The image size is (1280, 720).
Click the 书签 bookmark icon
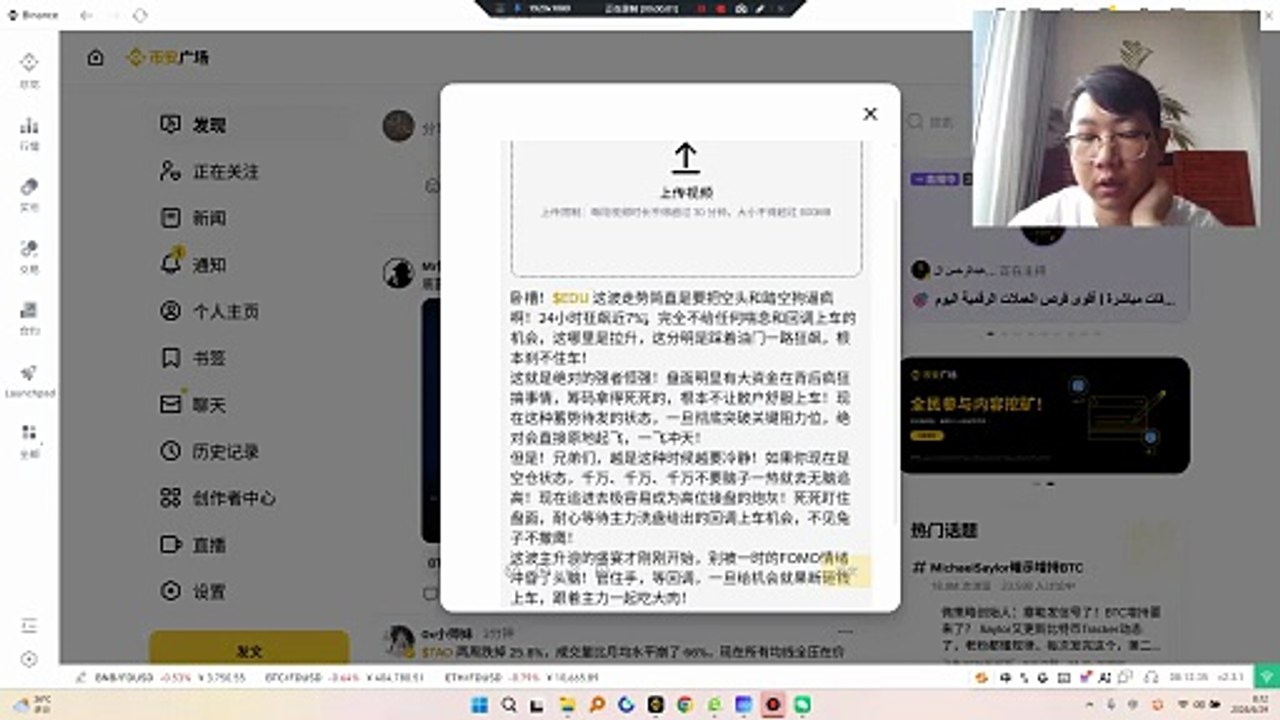[x=171, y=358]
